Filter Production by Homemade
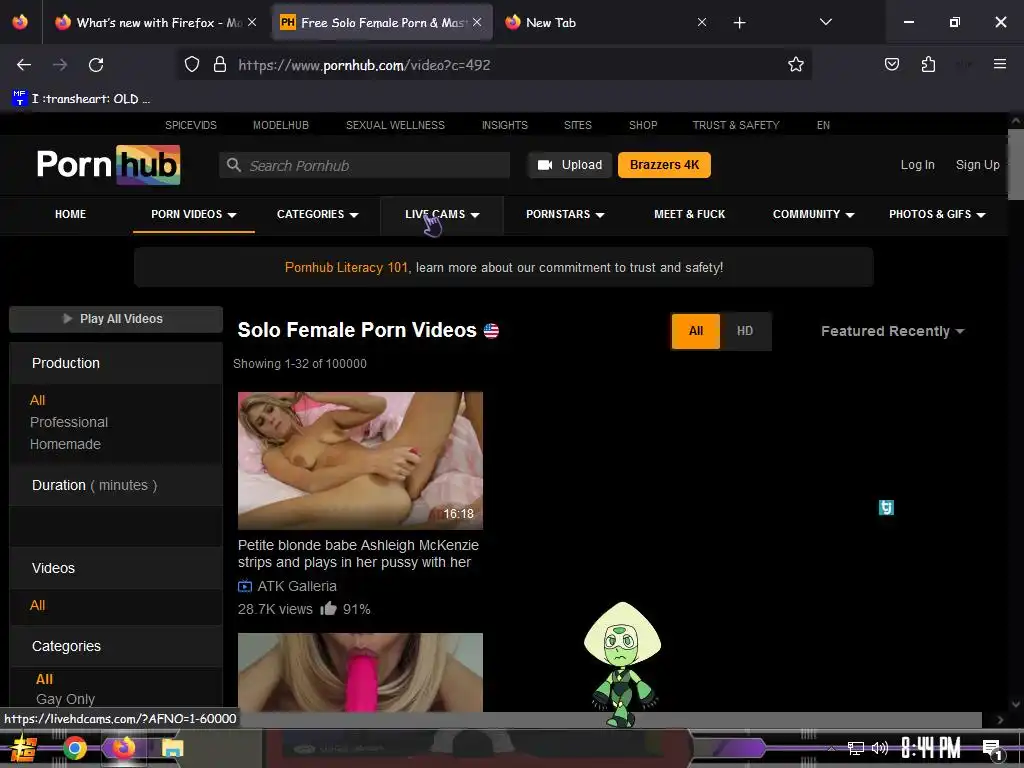The image size is (1024, 768). (x=65, y=445)
